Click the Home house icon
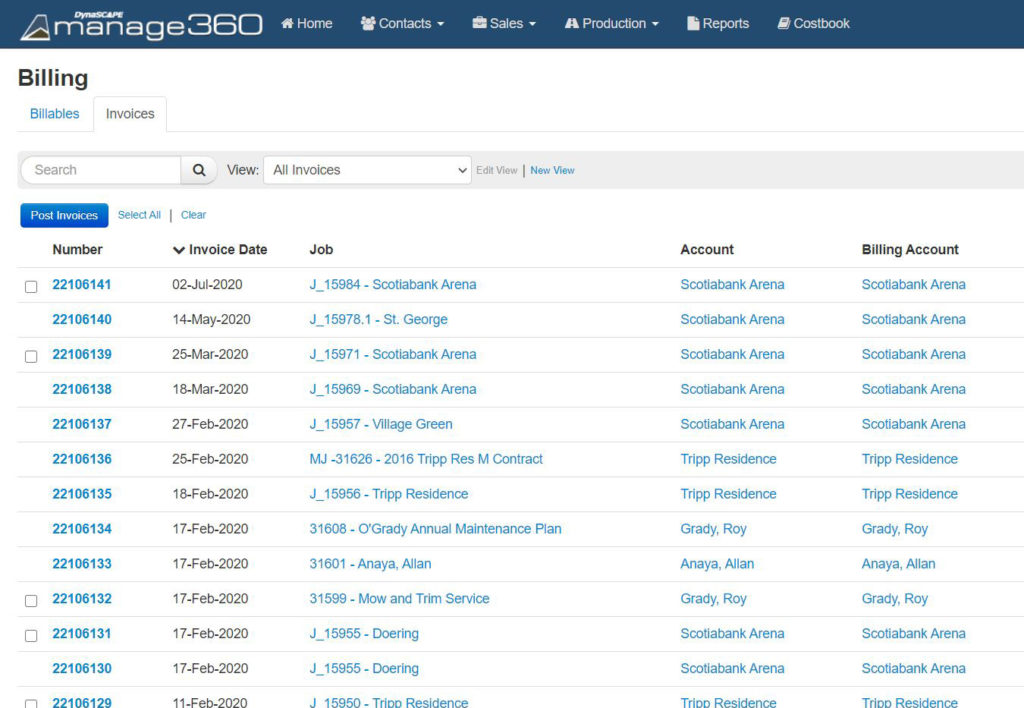This screenshot has width=1024, height=708. click(x=287, y=23)
